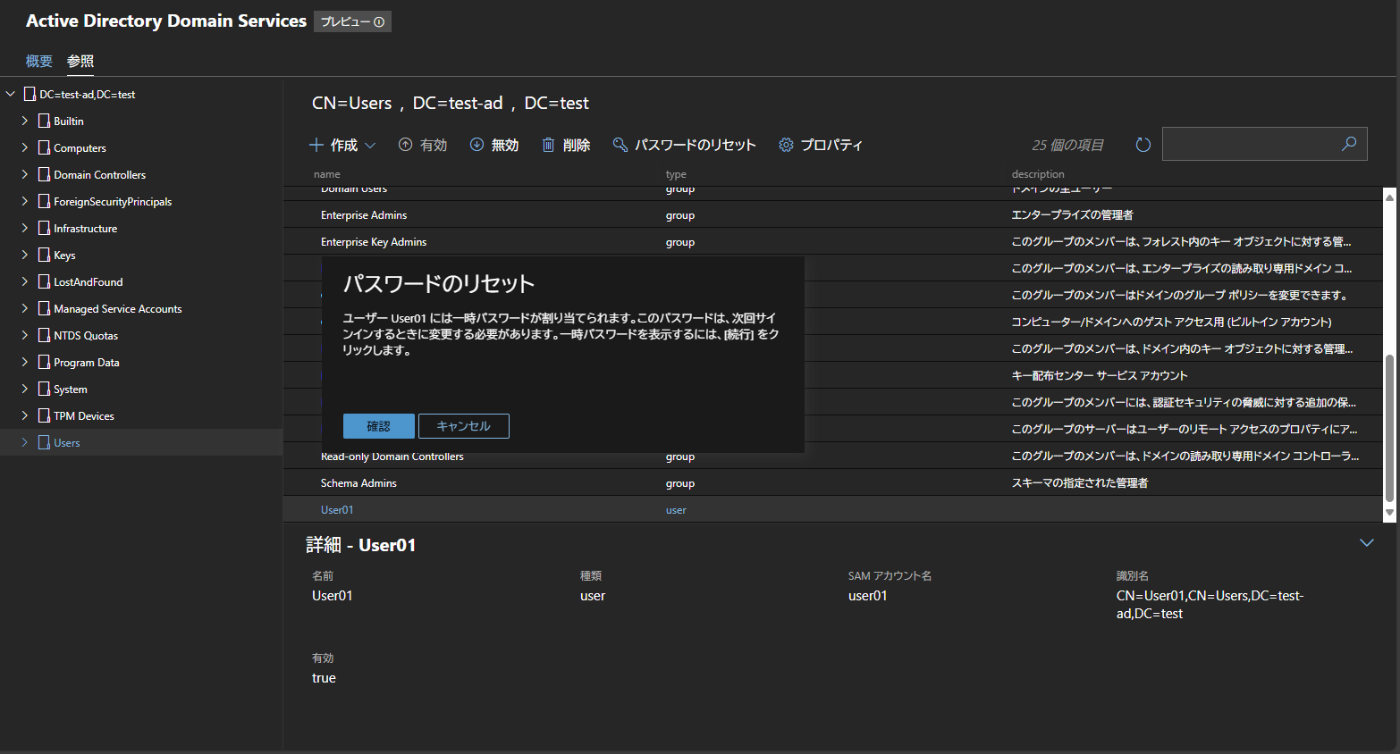Click the Managed Service Accounts icon

click(x=43, y=309)
